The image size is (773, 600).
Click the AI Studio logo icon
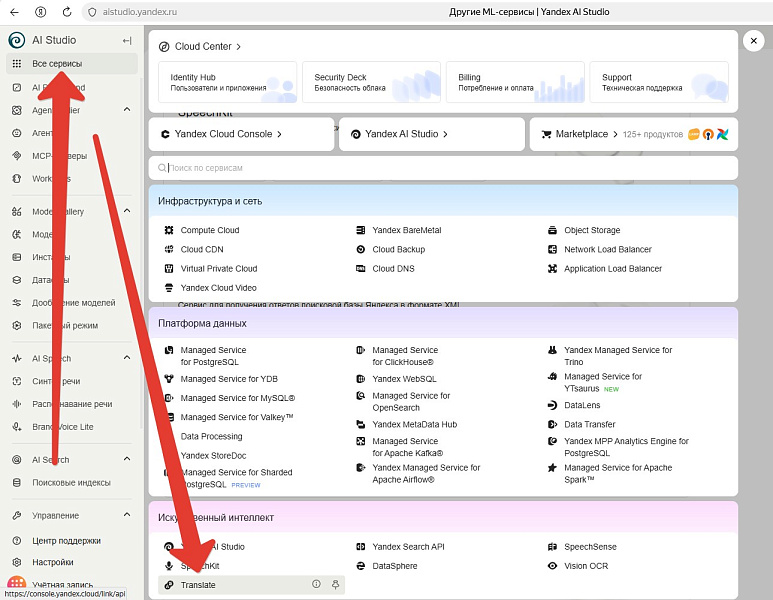point(17,40)
